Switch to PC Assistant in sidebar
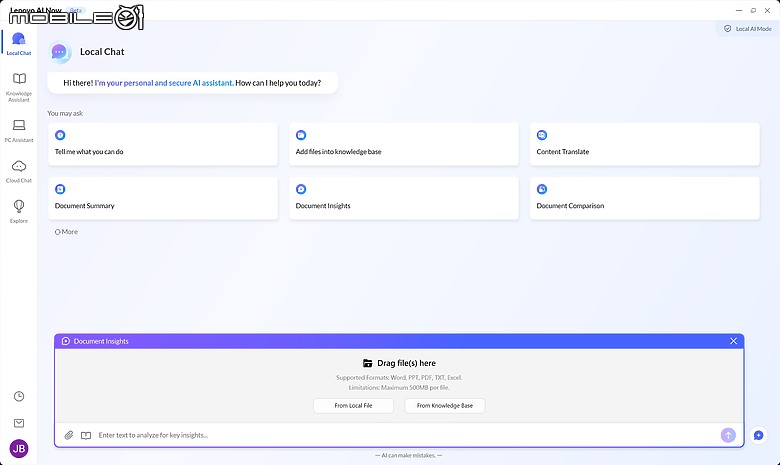 19,131
